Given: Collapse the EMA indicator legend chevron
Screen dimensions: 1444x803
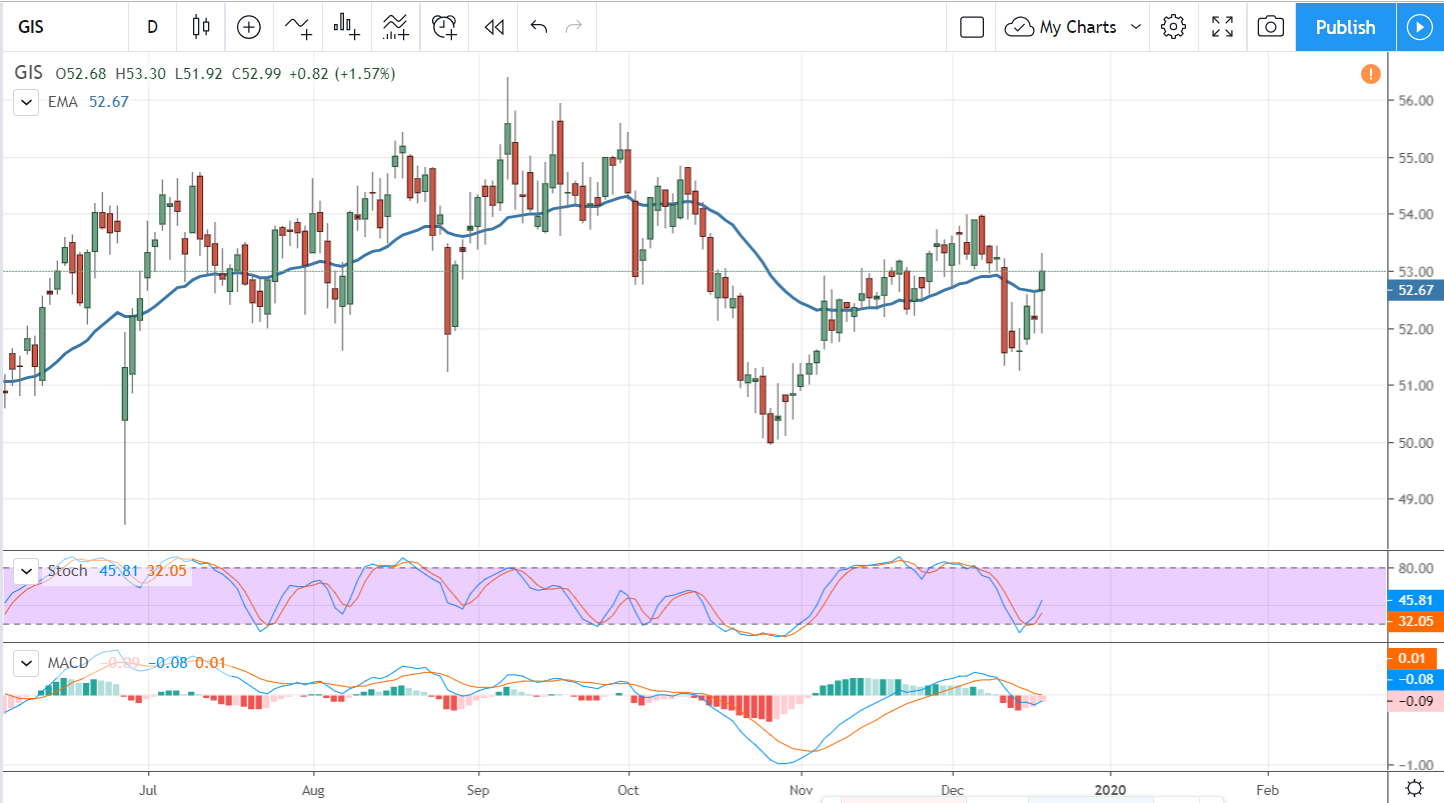Looking at the screenshot, I should [28, 102].
